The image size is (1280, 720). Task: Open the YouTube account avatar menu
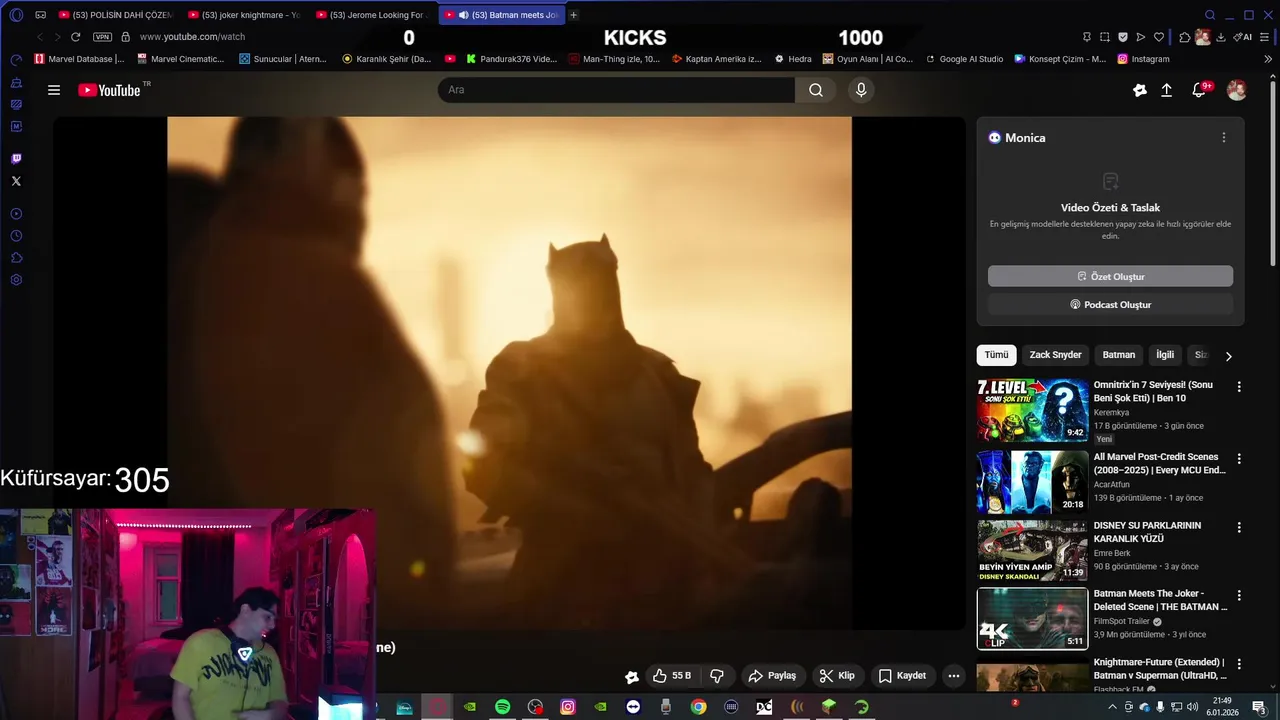tap(1237, 90)
